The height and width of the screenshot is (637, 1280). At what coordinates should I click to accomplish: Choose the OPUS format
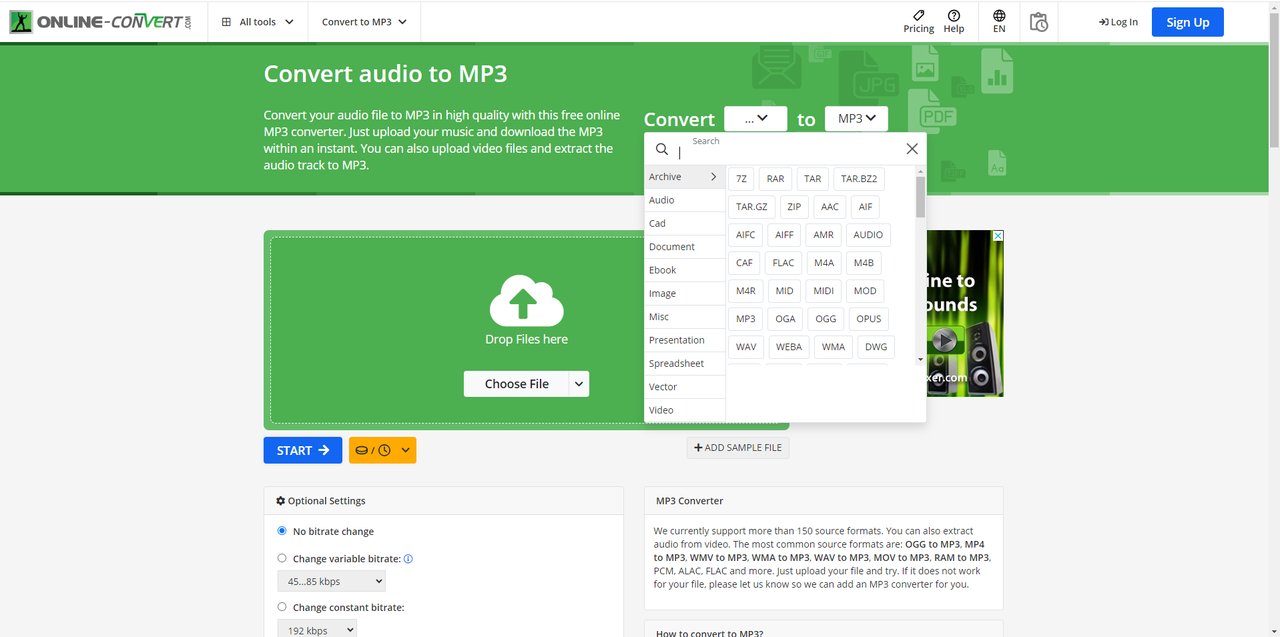(x=869, y=319)
